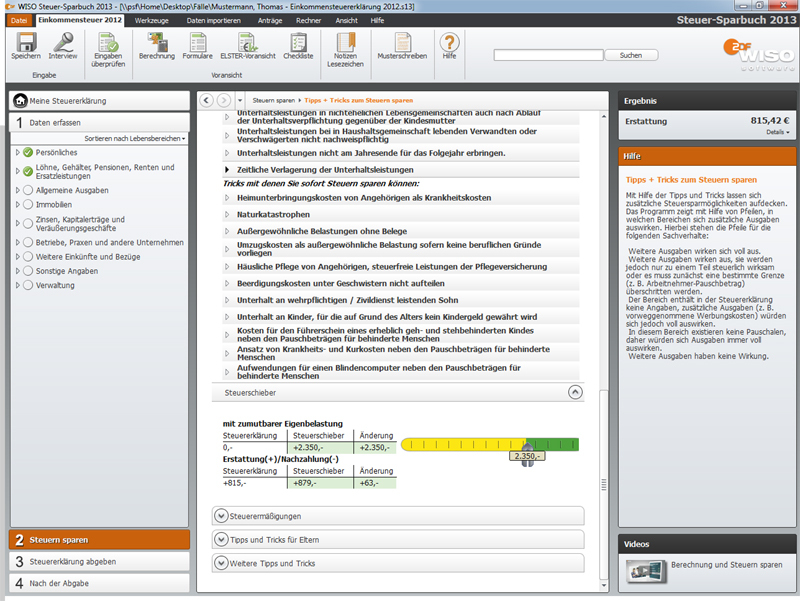Open the Berechnung calculation tool
Image resolution: width=800 pixels, height=601 pixels.
tap(156, 43)
